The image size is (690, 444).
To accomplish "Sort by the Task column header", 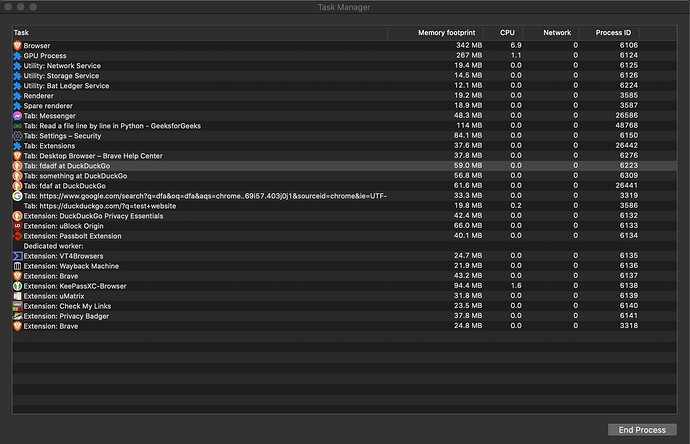I will (200, 33).
